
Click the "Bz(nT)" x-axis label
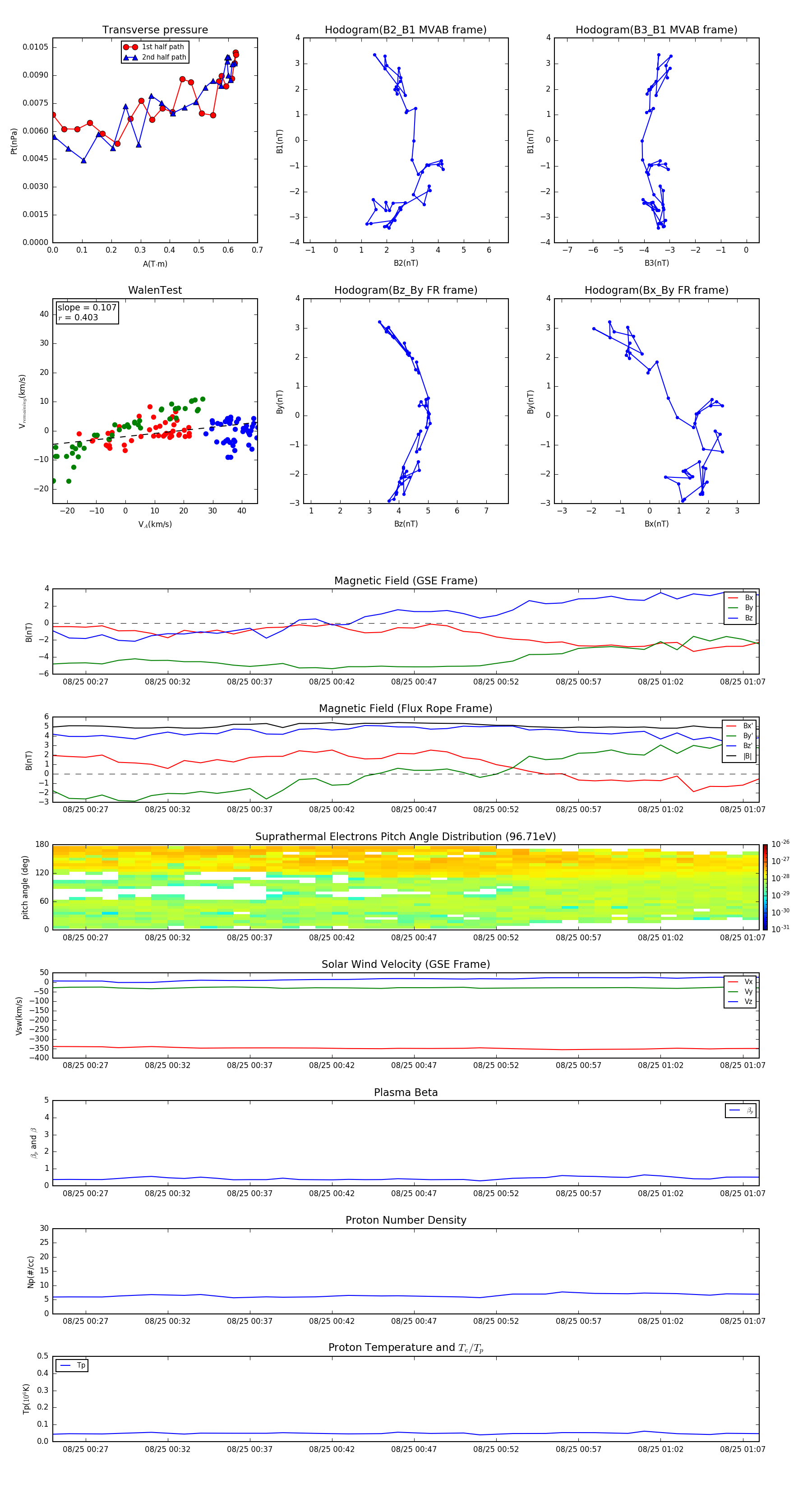pos(406,524)
